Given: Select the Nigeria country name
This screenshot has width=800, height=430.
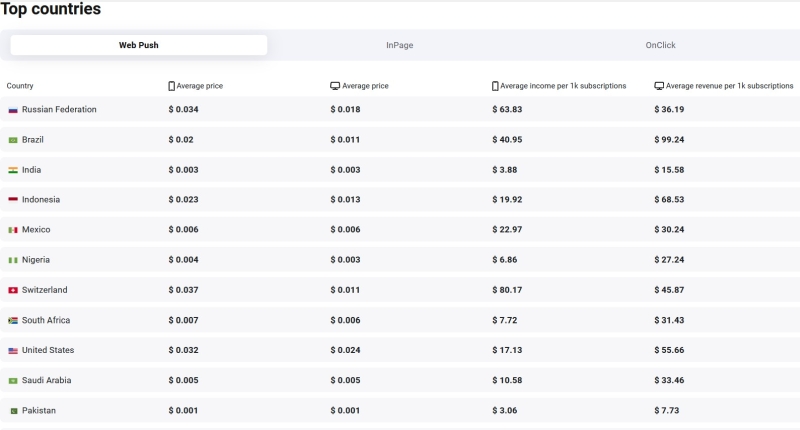Looking at the screenshot, I should pyautogui.click(x=36, y=260).
